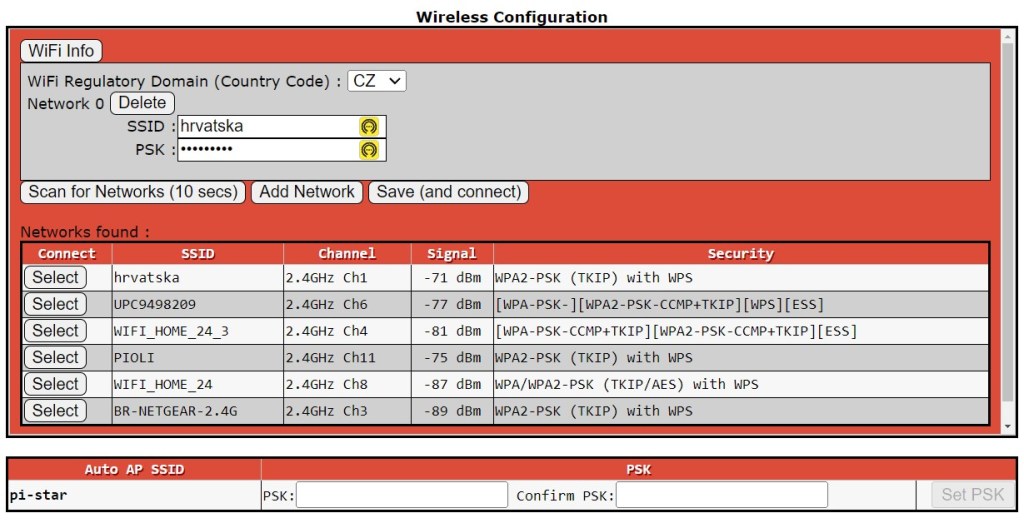Viewport: 1024px width, 528px height.
Task: Click the scrollbar down arrow
Action: (1008, 427)
